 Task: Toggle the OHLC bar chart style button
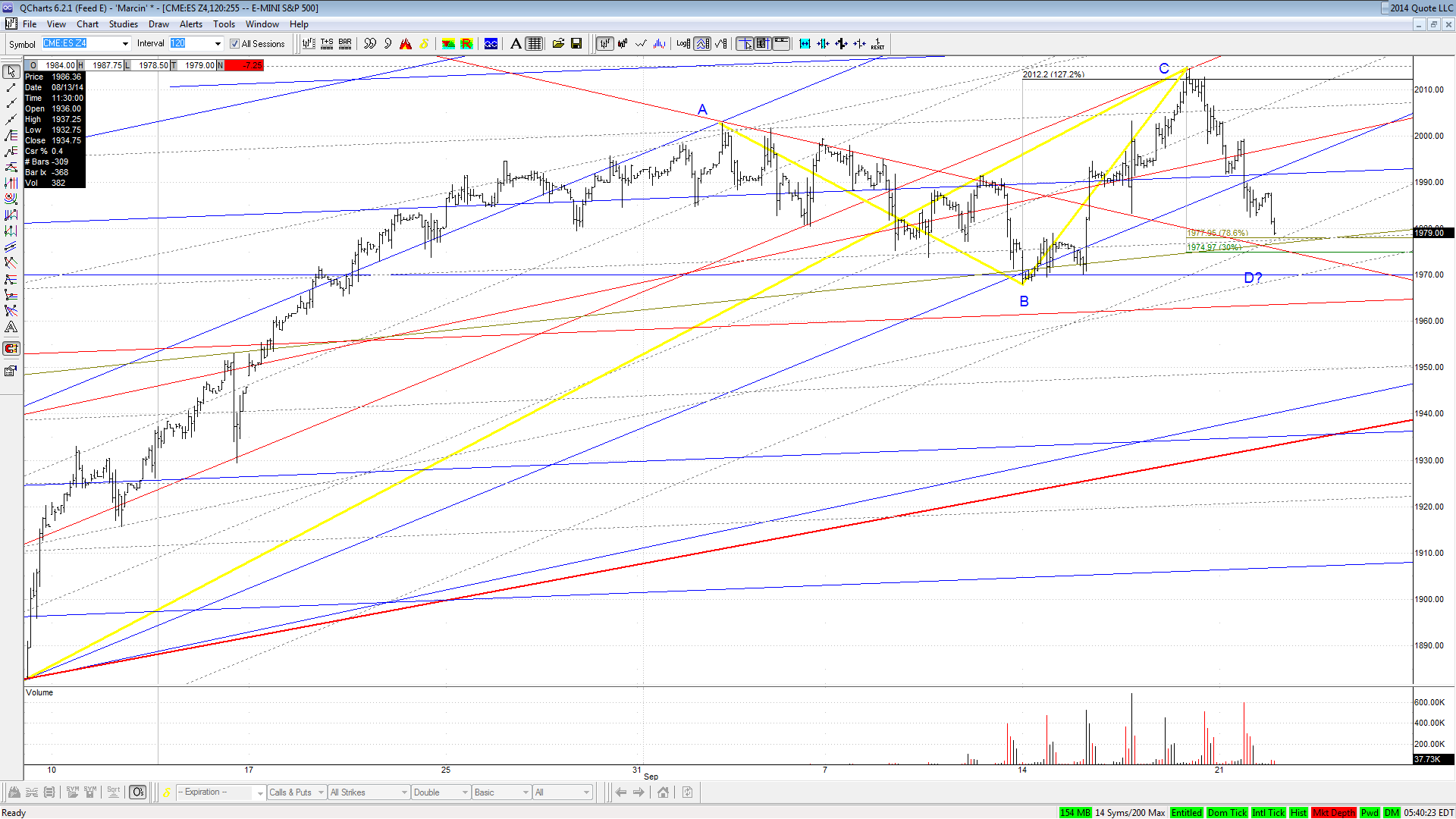[x=604, y=44]
